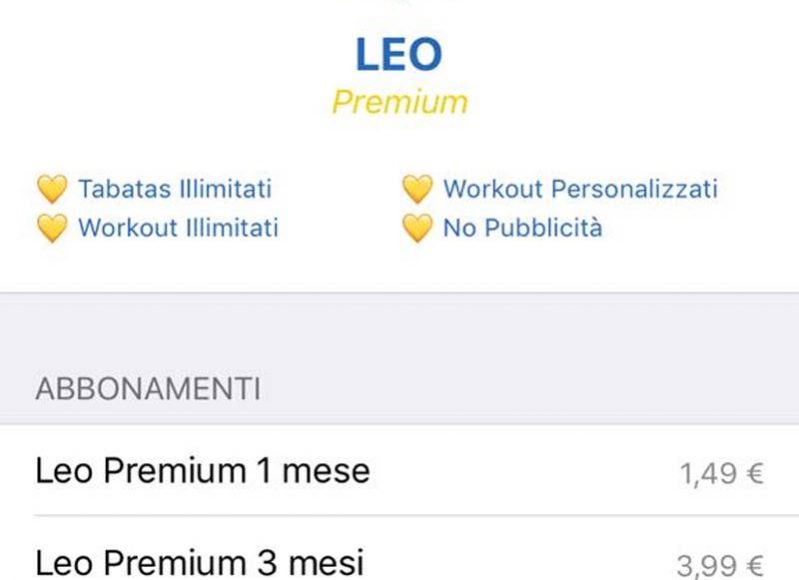
Task: Click the ABBONAMENTI section header
Action: pos(148,389)
